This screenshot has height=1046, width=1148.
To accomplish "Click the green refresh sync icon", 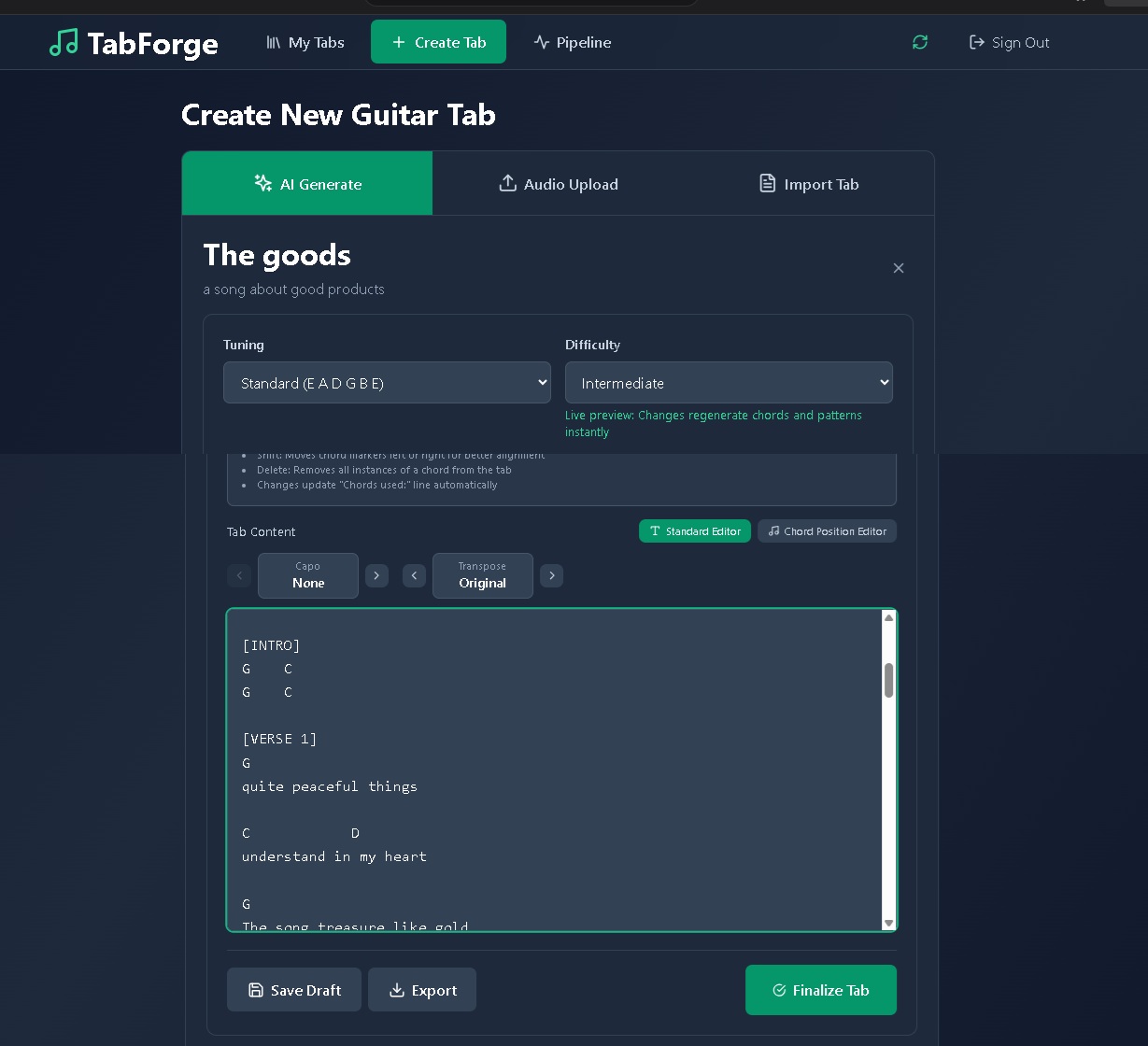I will click(x=920, y=42).
